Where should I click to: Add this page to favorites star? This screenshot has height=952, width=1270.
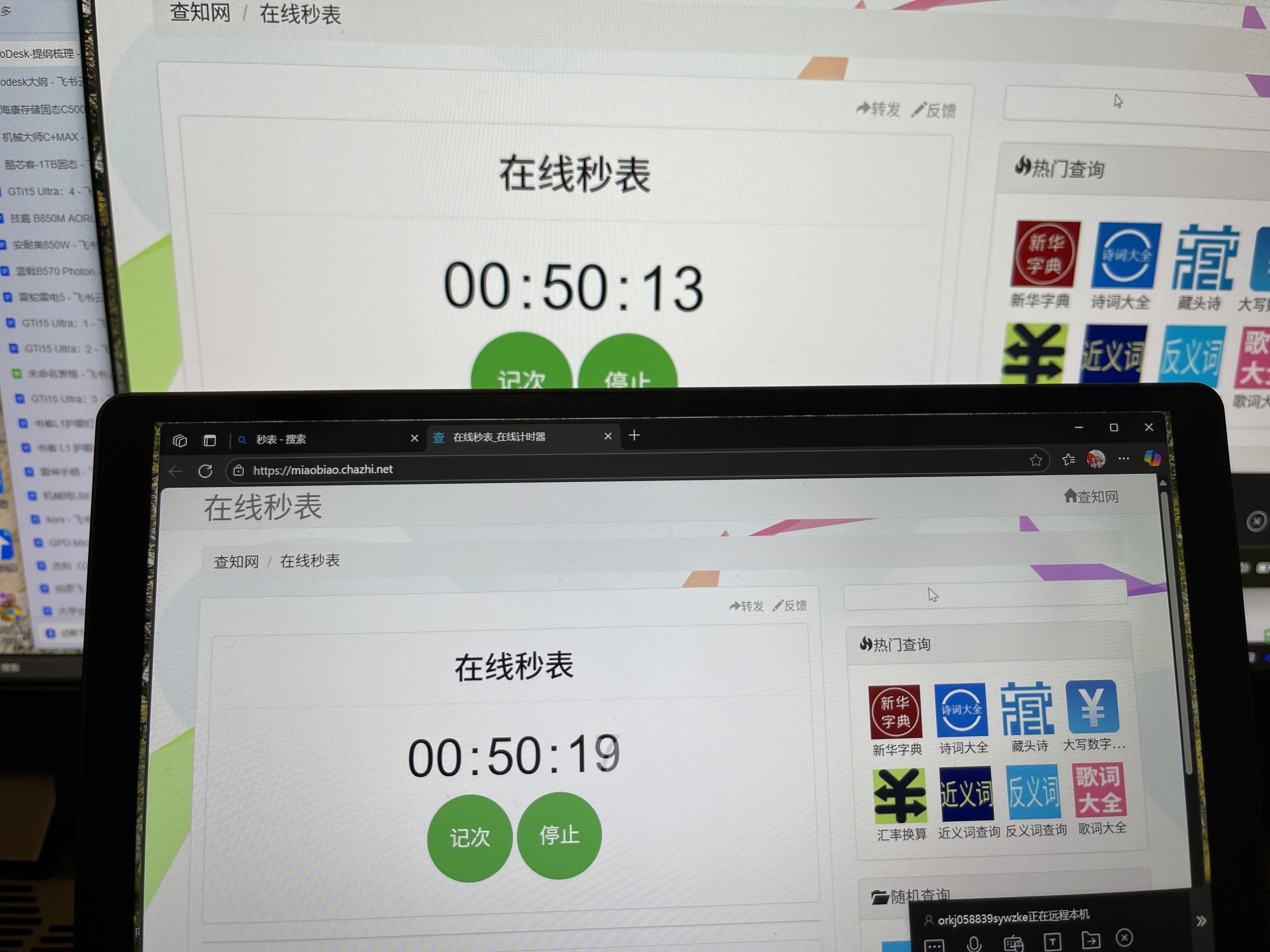point(1035,460)
